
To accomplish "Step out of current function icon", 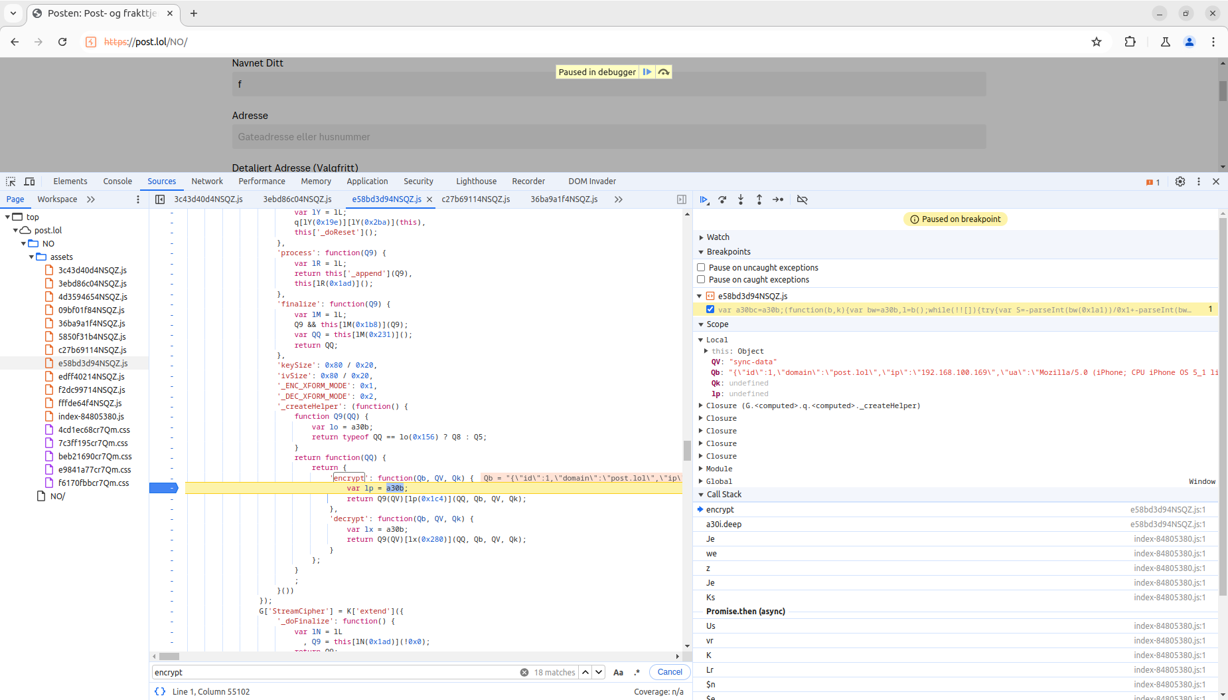I will [759, 200].
